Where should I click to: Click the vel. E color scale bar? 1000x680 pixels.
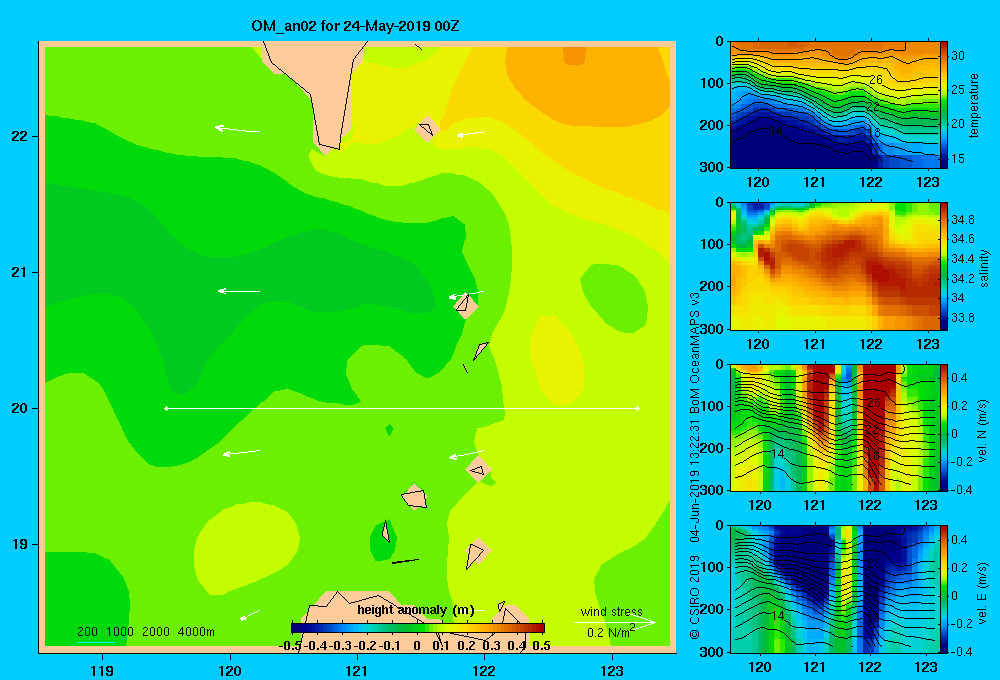(944, 589)
